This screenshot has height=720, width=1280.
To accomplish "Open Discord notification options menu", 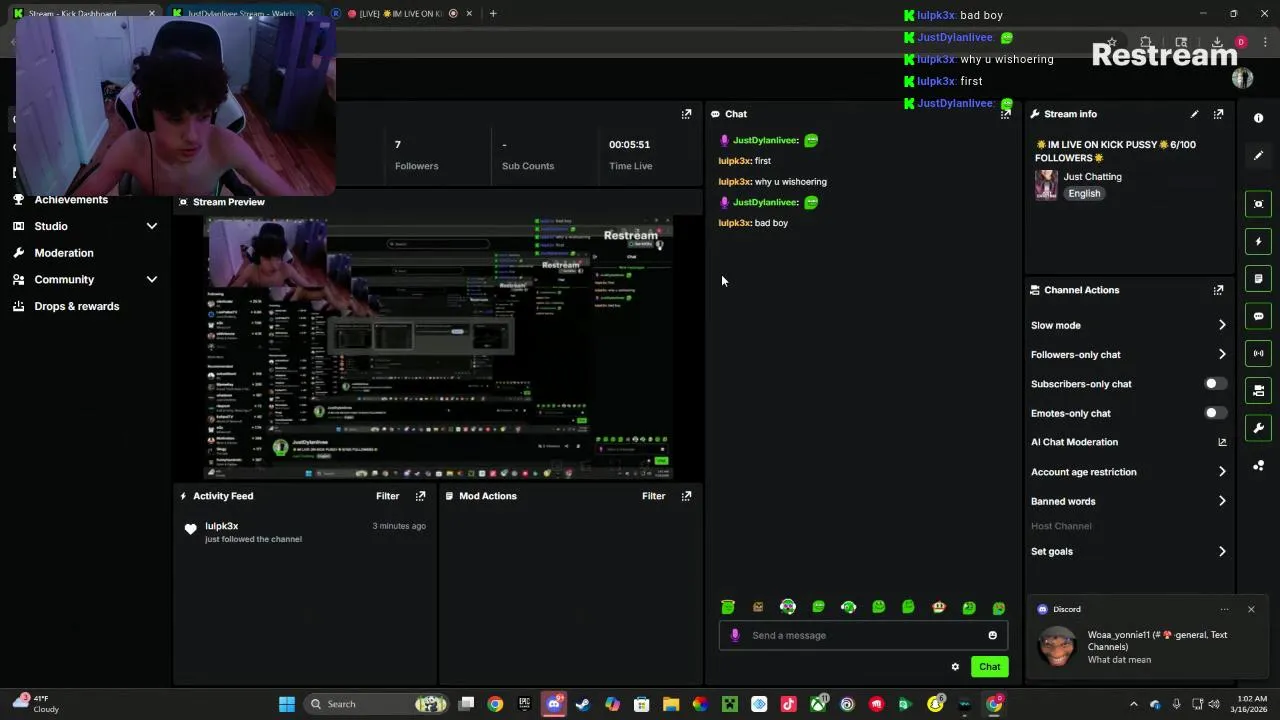I will click(x=1224, y=609).
